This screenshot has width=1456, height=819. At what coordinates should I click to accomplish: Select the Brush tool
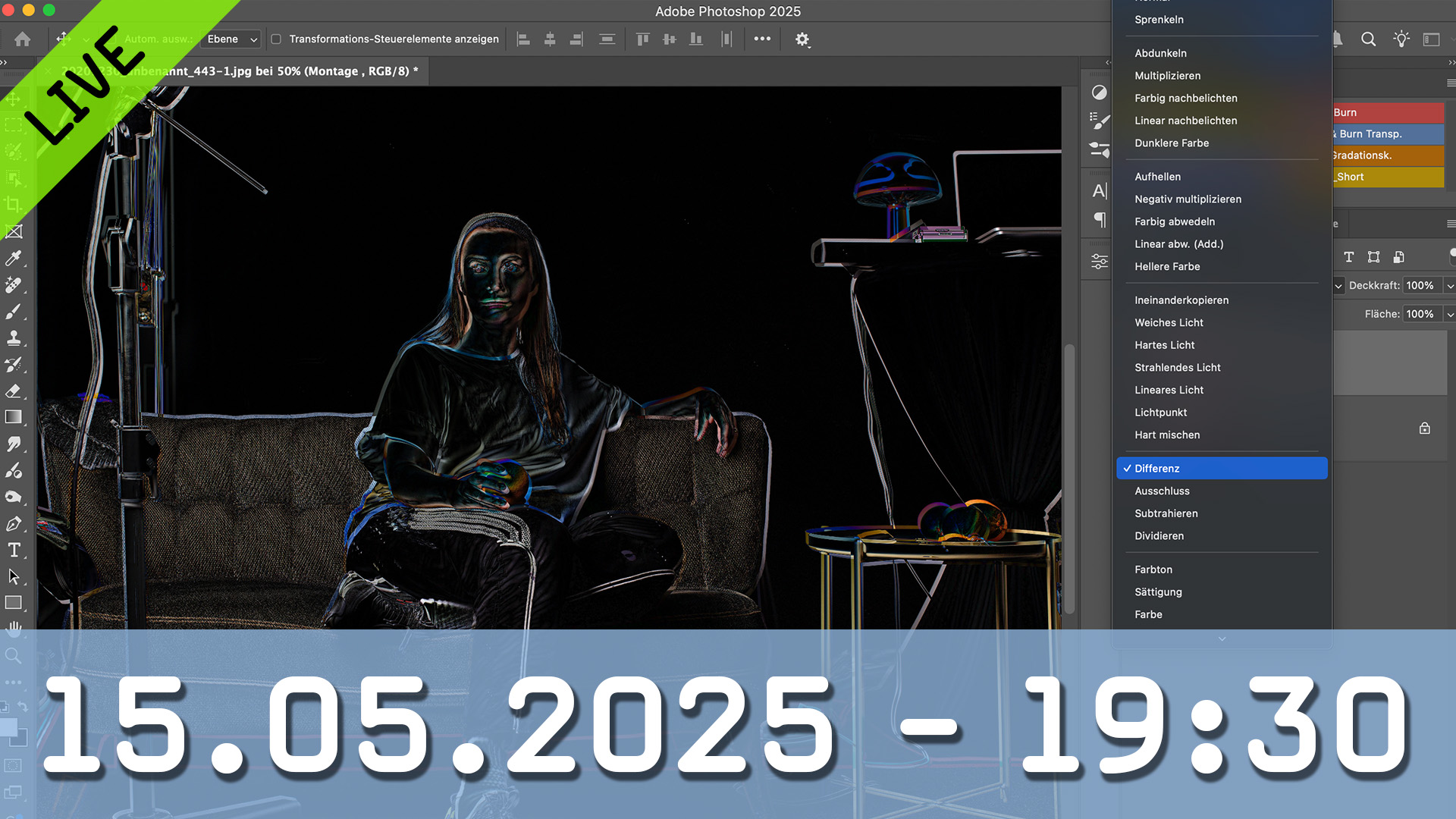pos(14,312)
